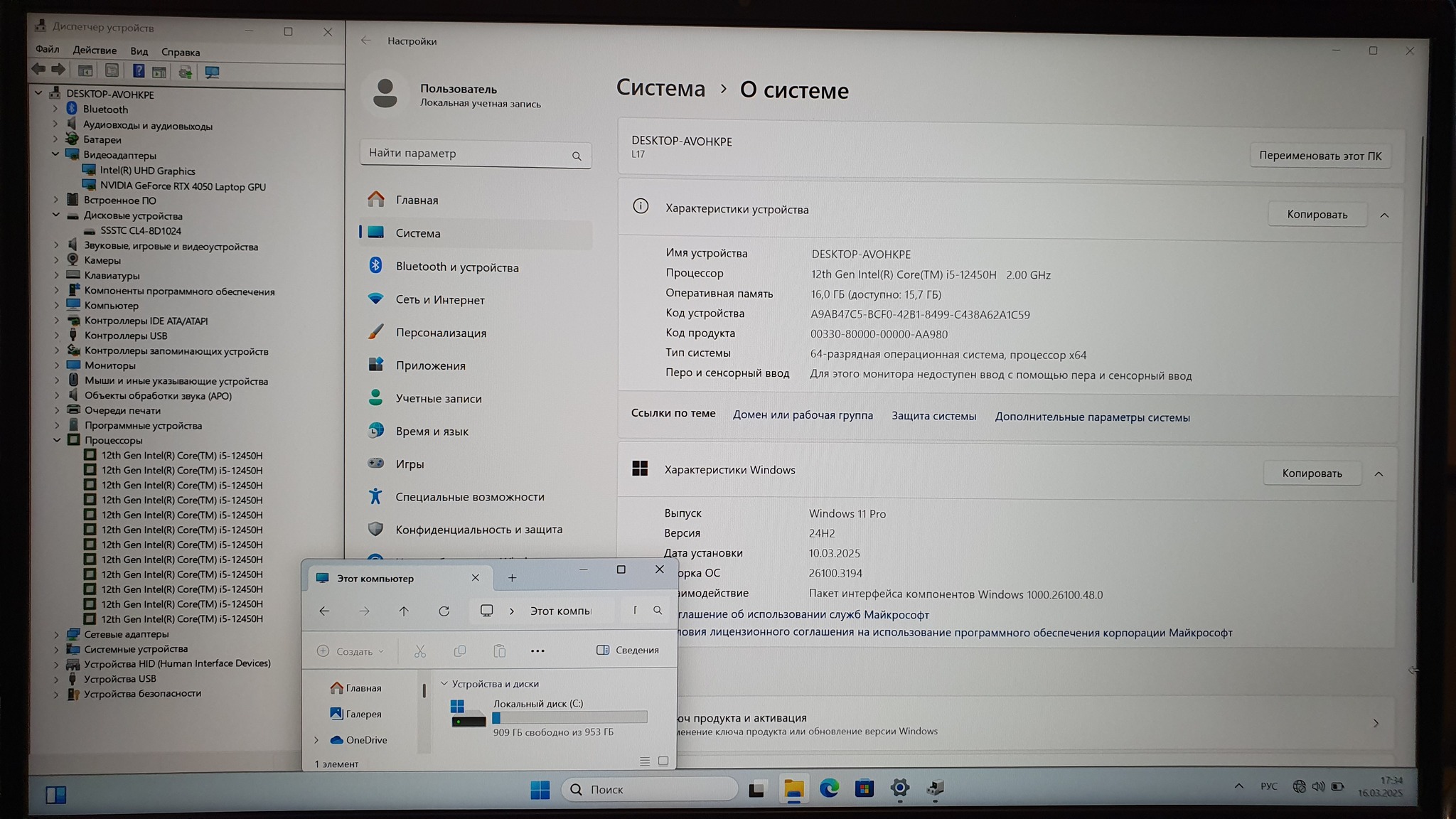Image resolution: width=1456 pixels, height=819 pixels.
Task: Click the cut scissors icon in Explorer
Action: [420, 651]
